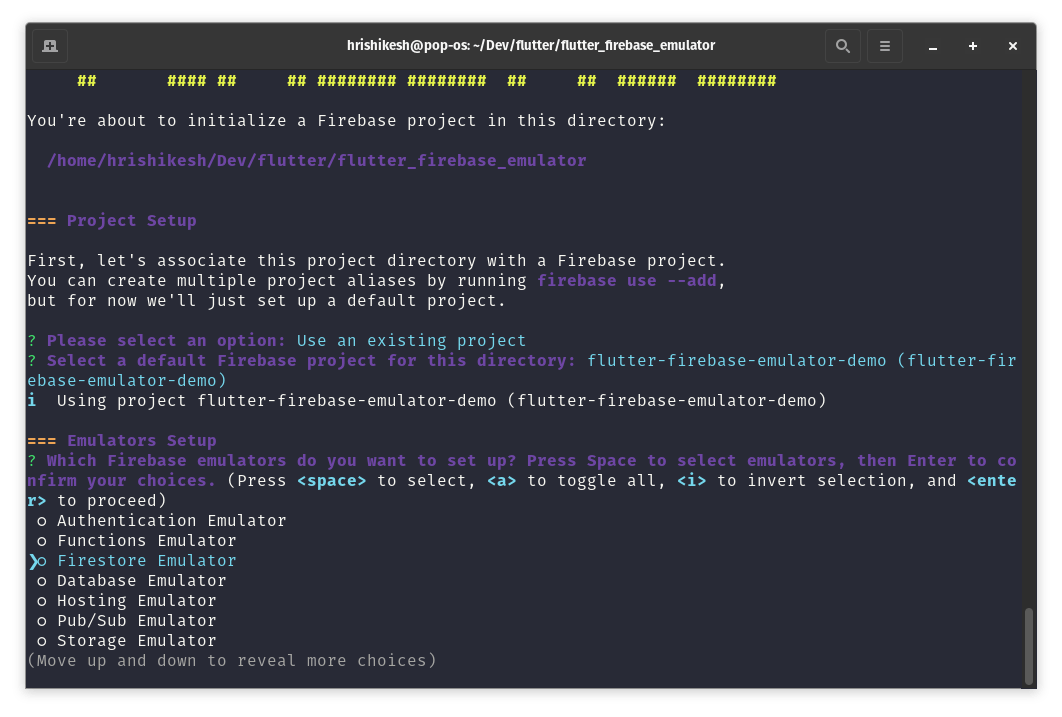Viewport: 1062px width, 717px height.
Task: Minimize the terminal window
Action: (932, 46)
